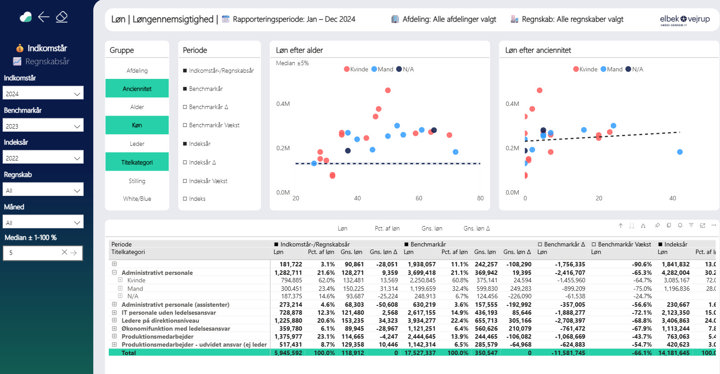Viewport: 720px width, 374px height.
Task: Select the Stilling group button
Action: click(x=137, y=181)
